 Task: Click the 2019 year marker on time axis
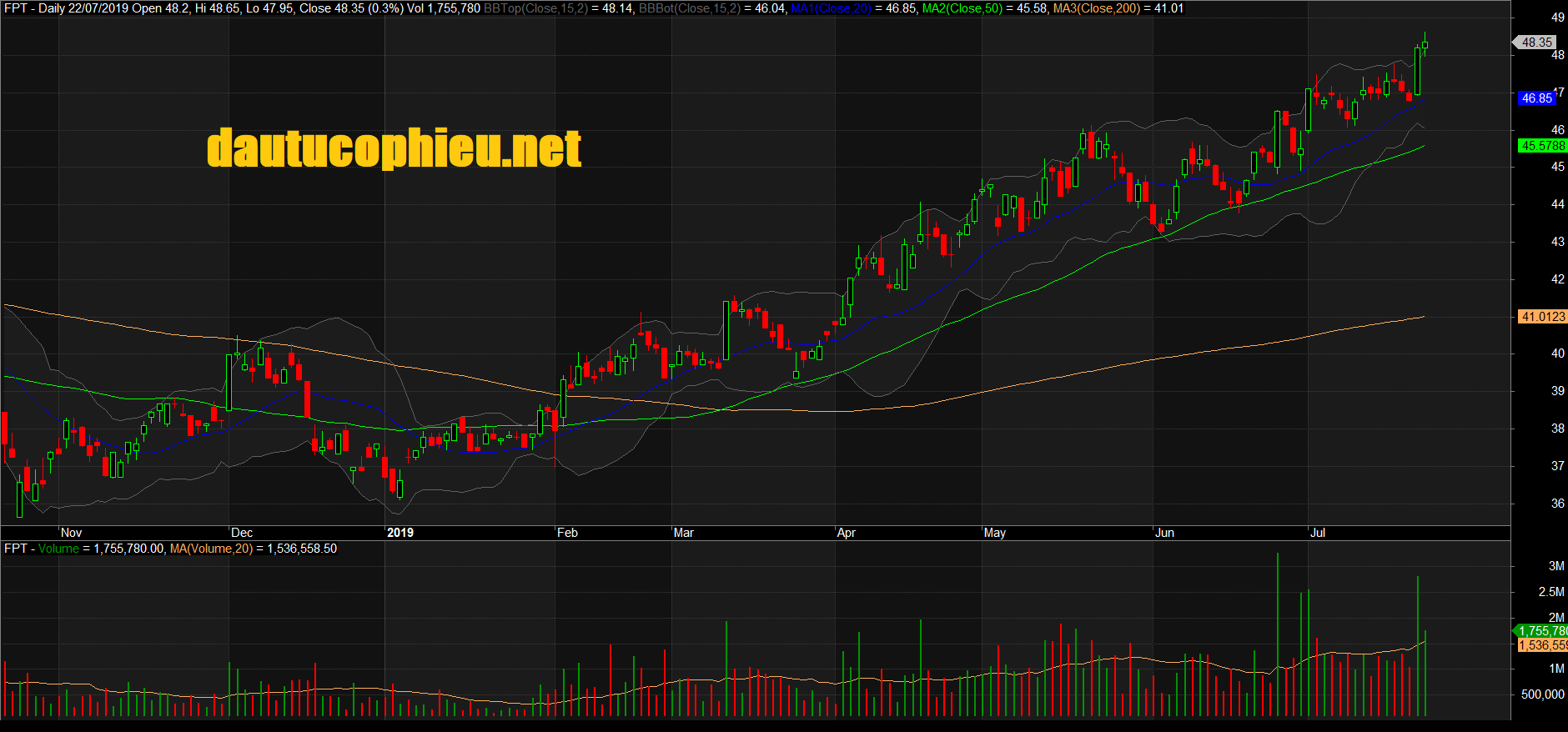tap(400, 533)
